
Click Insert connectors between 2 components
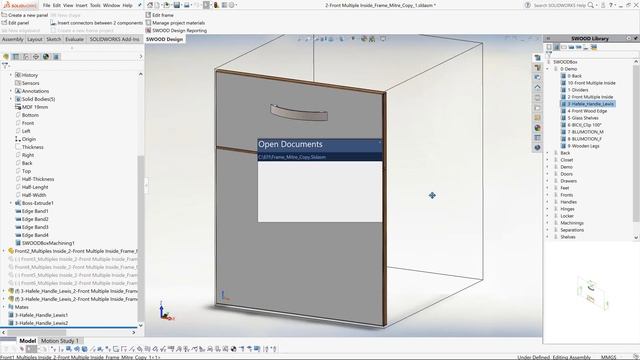coord(97,23)
